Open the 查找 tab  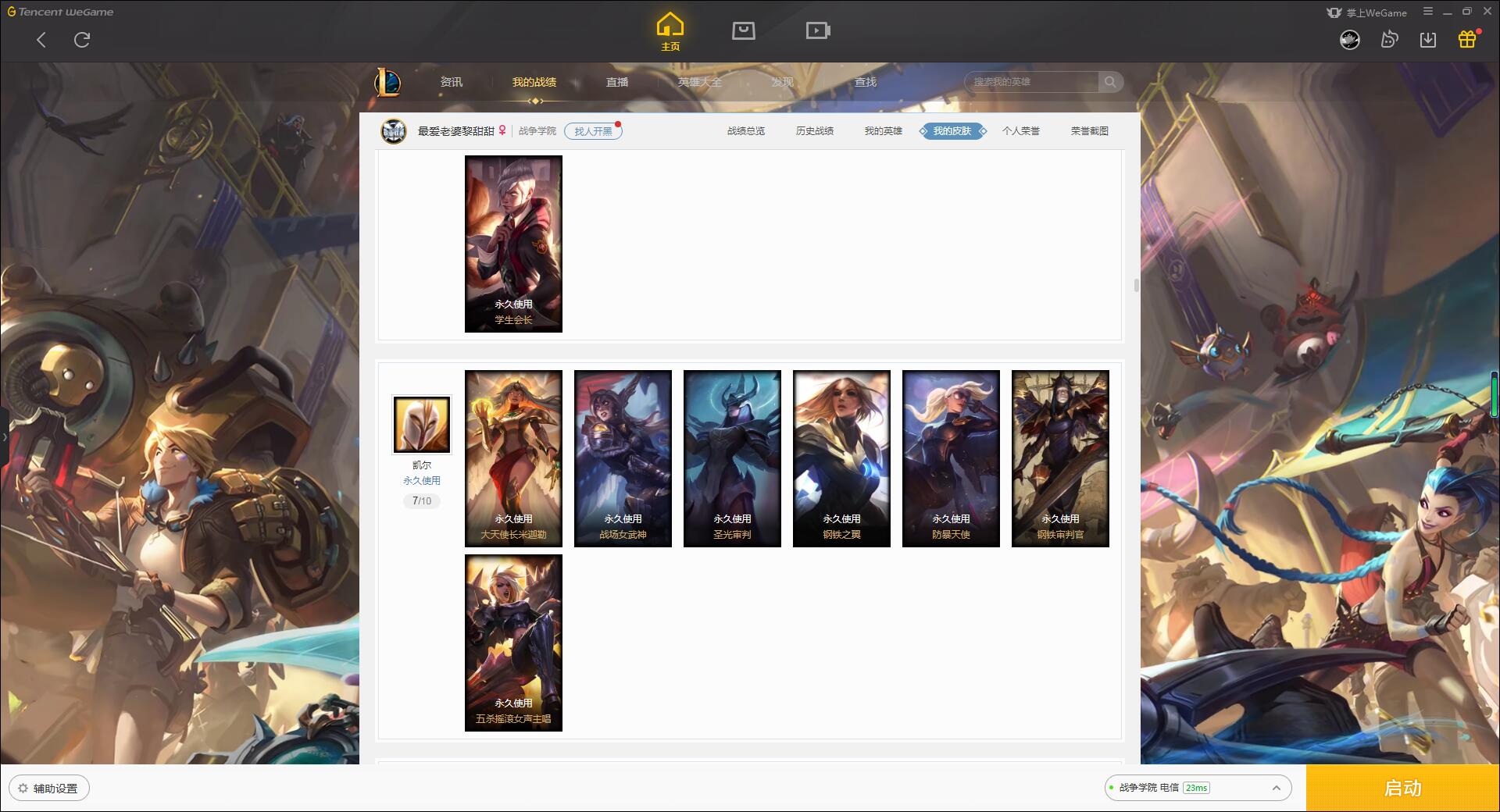click(866, 82)
